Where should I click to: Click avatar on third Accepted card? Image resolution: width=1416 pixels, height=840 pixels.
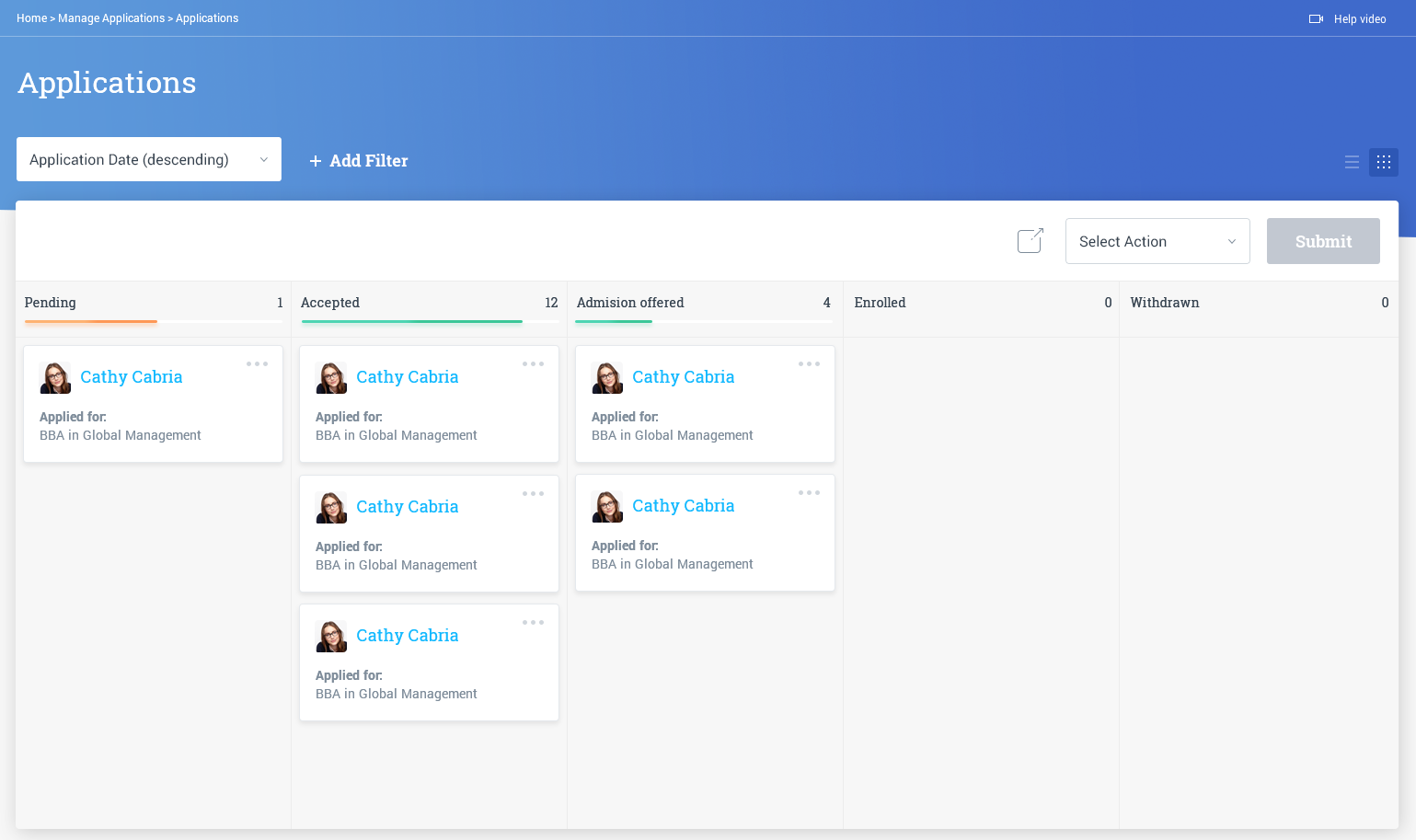point(331,636)
